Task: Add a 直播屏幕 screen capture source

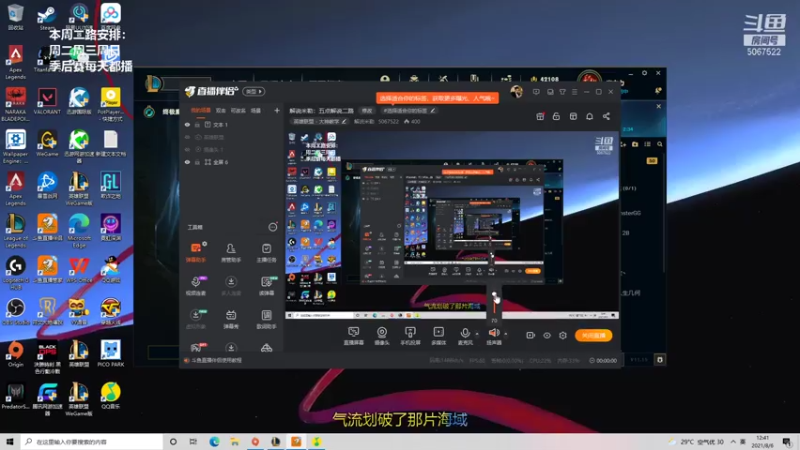Action: tap(353, 336)
